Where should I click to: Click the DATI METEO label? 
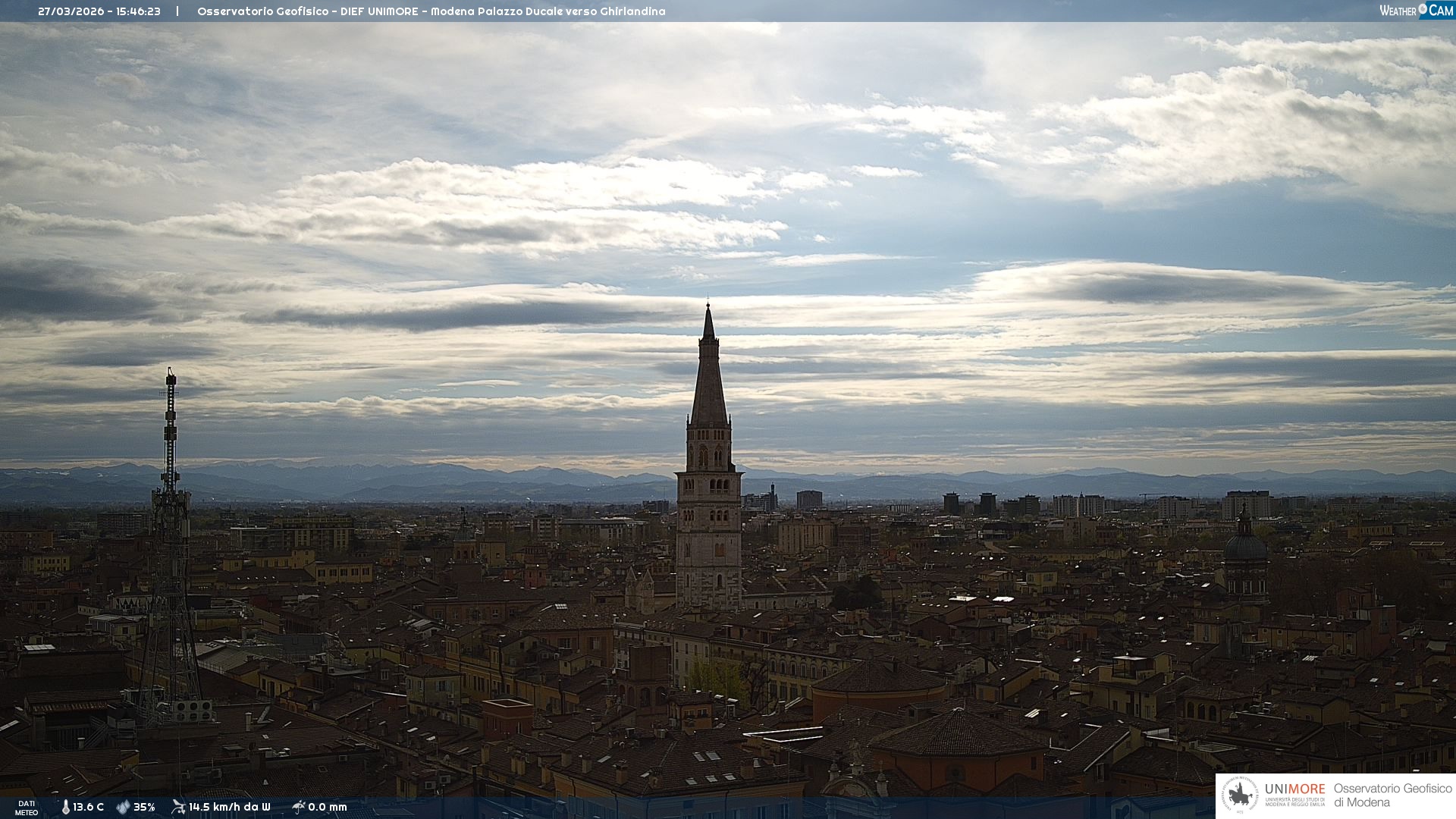(x=27, y=808)
